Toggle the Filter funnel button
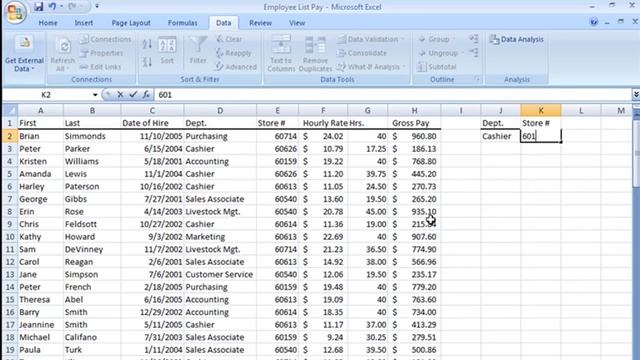This screenshot has width=640, height=360. pos(198,51)
